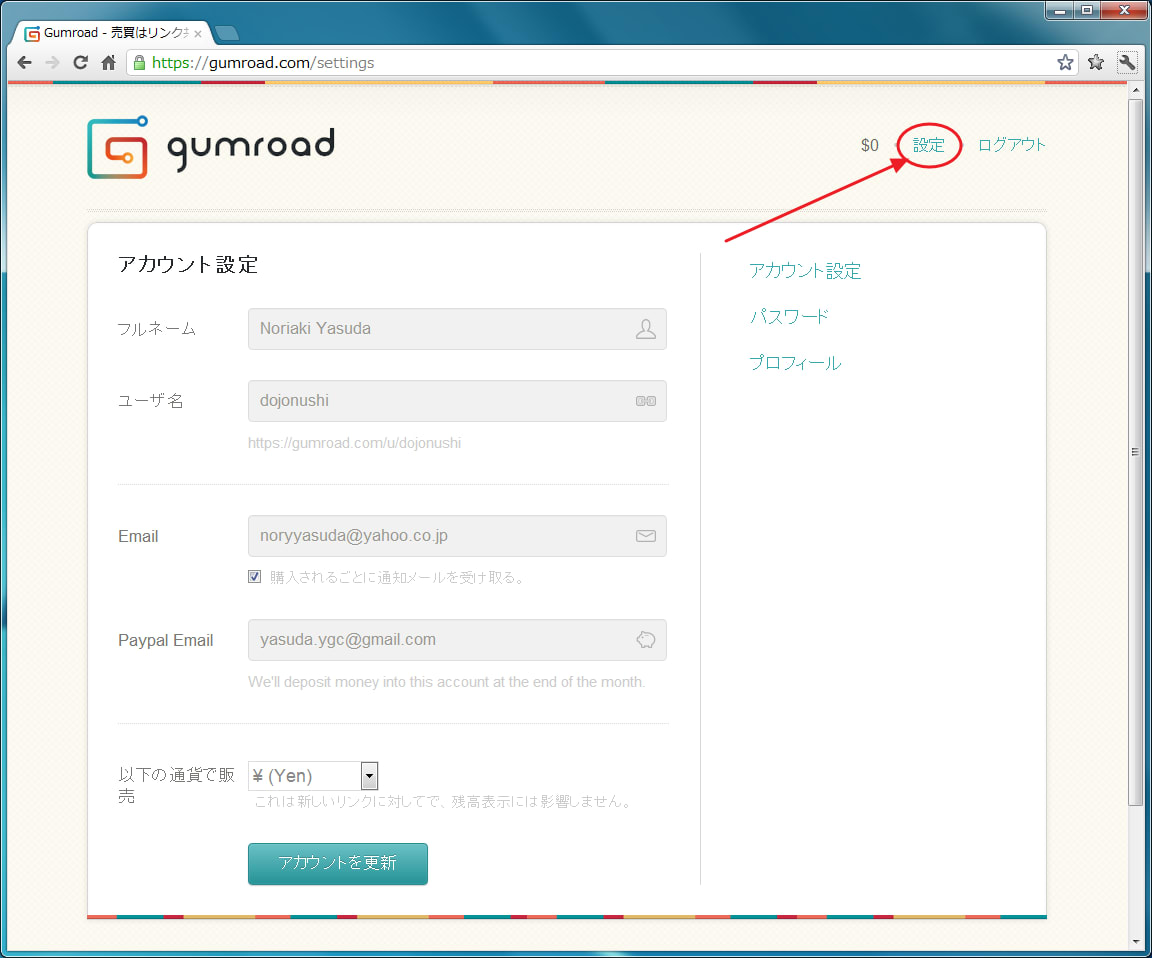The height and width of the screenshot is (958, 1152).
Task: Click the ログアウト link
Action: click(x=1011, y=145)
